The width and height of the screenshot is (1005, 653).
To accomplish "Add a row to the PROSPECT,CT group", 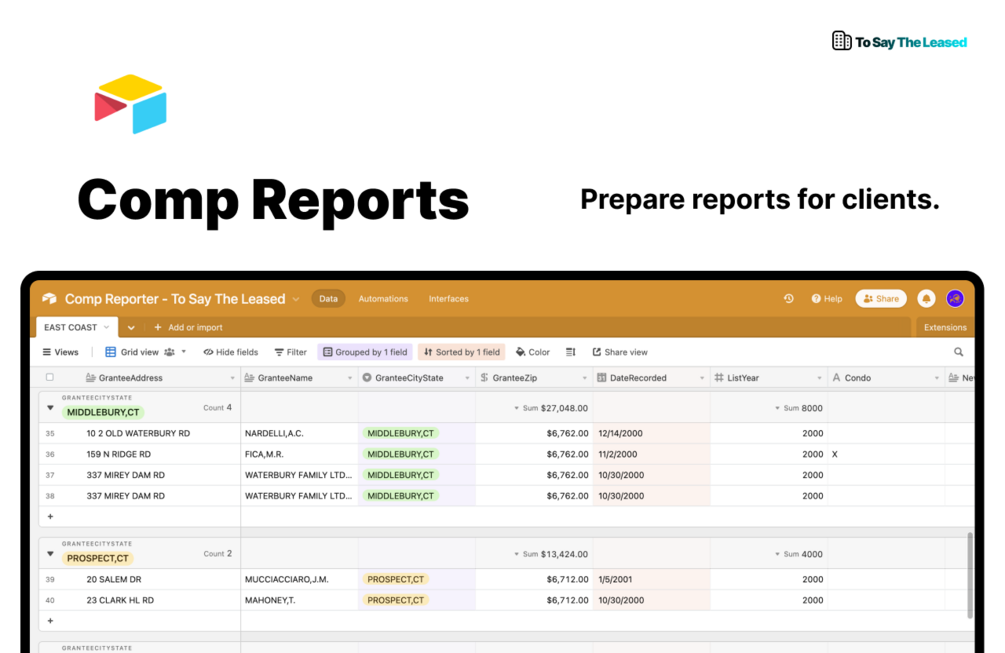I will (50, 621).
